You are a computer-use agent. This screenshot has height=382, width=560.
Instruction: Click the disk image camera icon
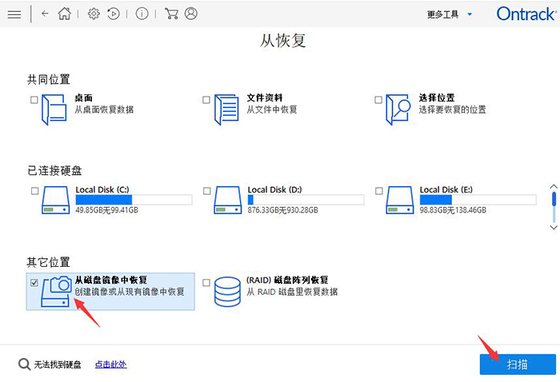[56, 291]
